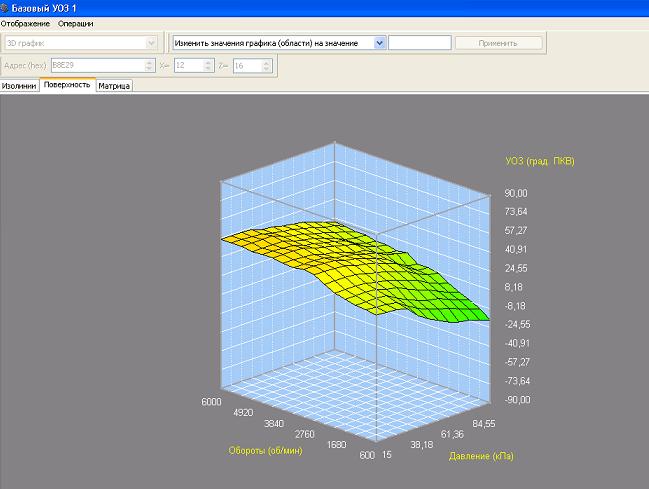
Task: Increase the Y value with up arrow
Action: [x=266, y=63]
